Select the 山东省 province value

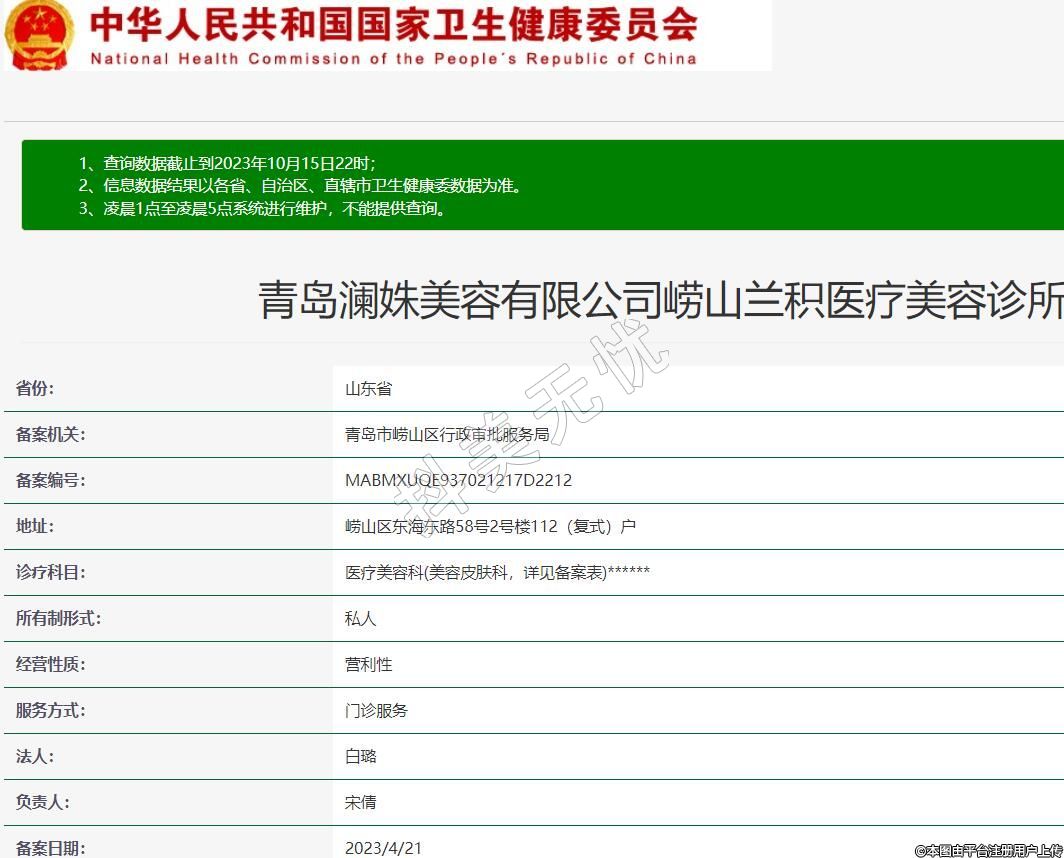click(x=368, y=389)
